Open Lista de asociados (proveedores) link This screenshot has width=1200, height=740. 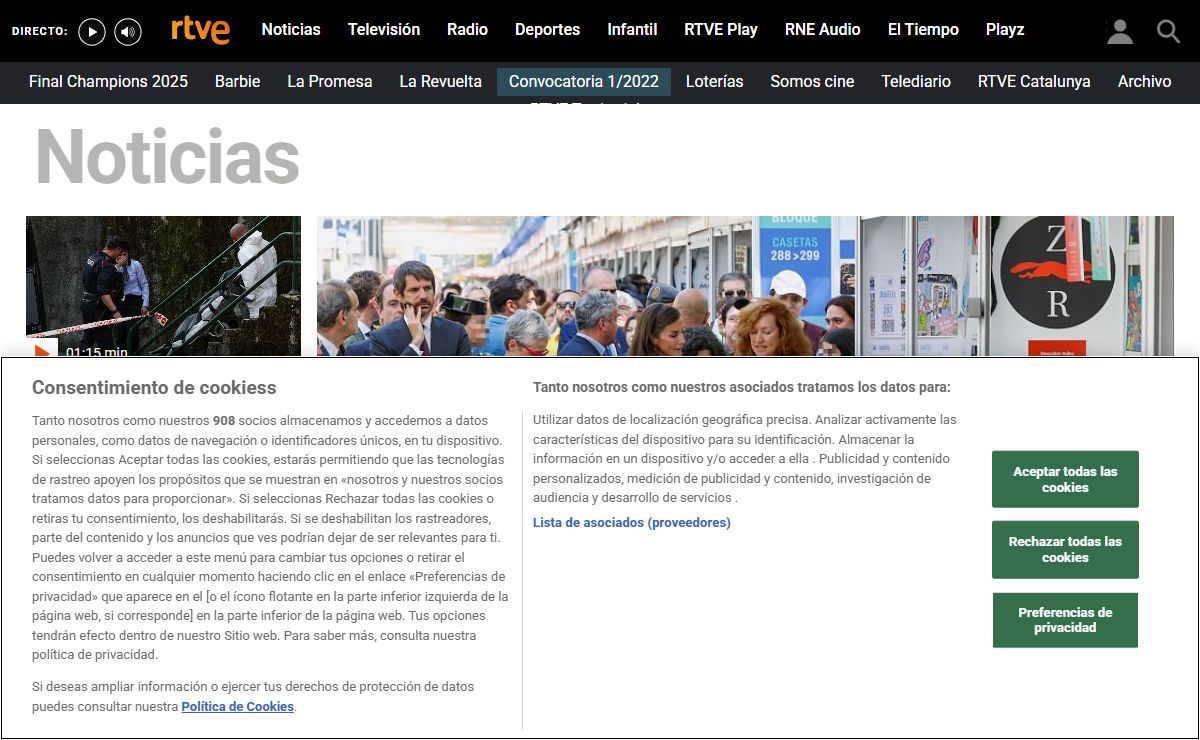[x=632, y=523]
